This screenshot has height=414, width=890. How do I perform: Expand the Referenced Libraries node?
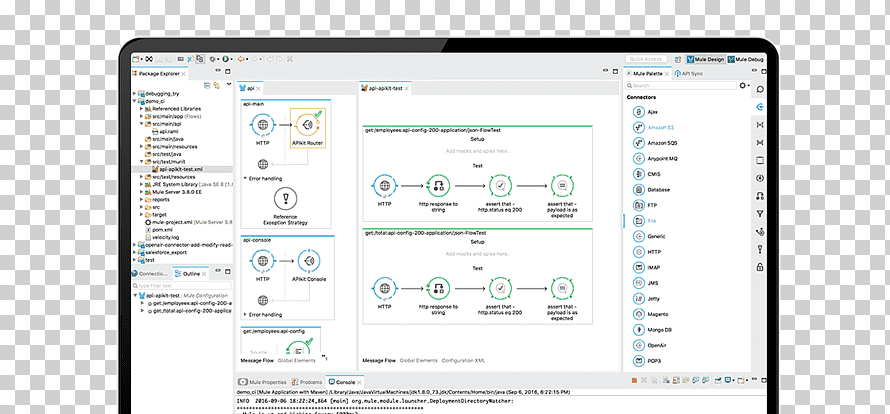point(142,108)
